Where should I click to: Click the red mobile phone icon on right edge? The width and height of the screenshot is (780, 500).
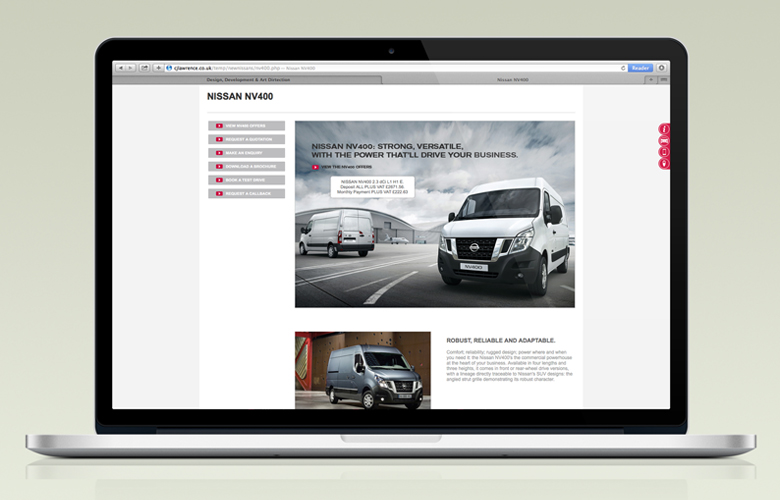click(665, 151)
